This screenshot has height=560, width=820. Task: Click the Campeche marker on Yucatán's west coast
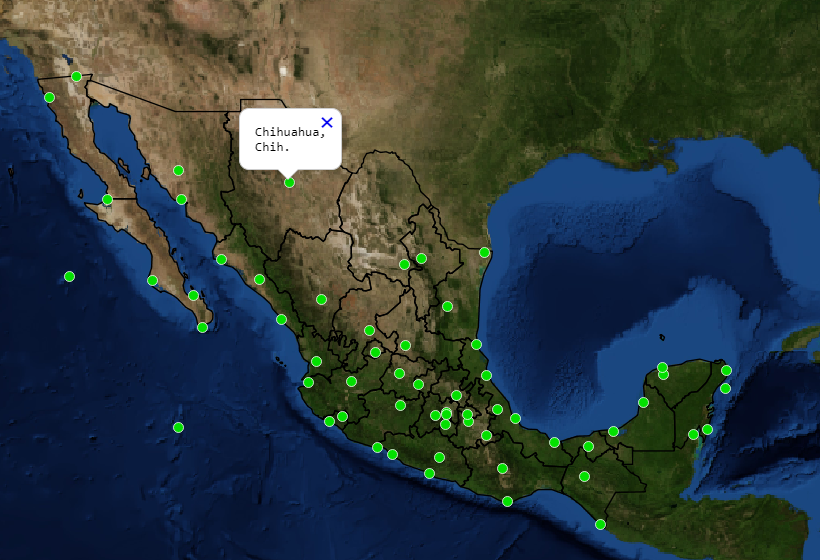643,403
